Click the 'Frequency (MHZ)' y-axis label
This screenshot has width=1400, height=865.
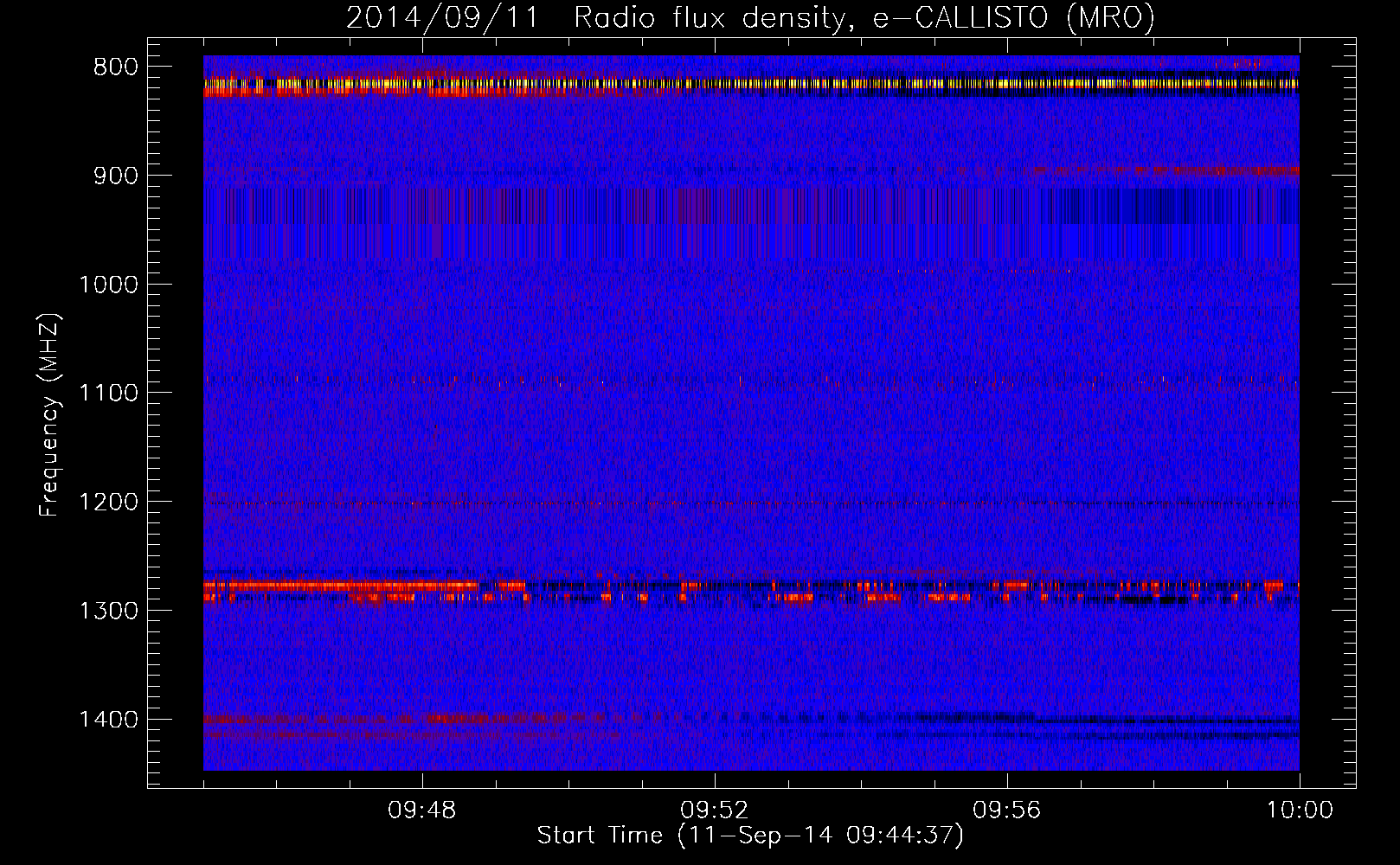click(49, 415)
